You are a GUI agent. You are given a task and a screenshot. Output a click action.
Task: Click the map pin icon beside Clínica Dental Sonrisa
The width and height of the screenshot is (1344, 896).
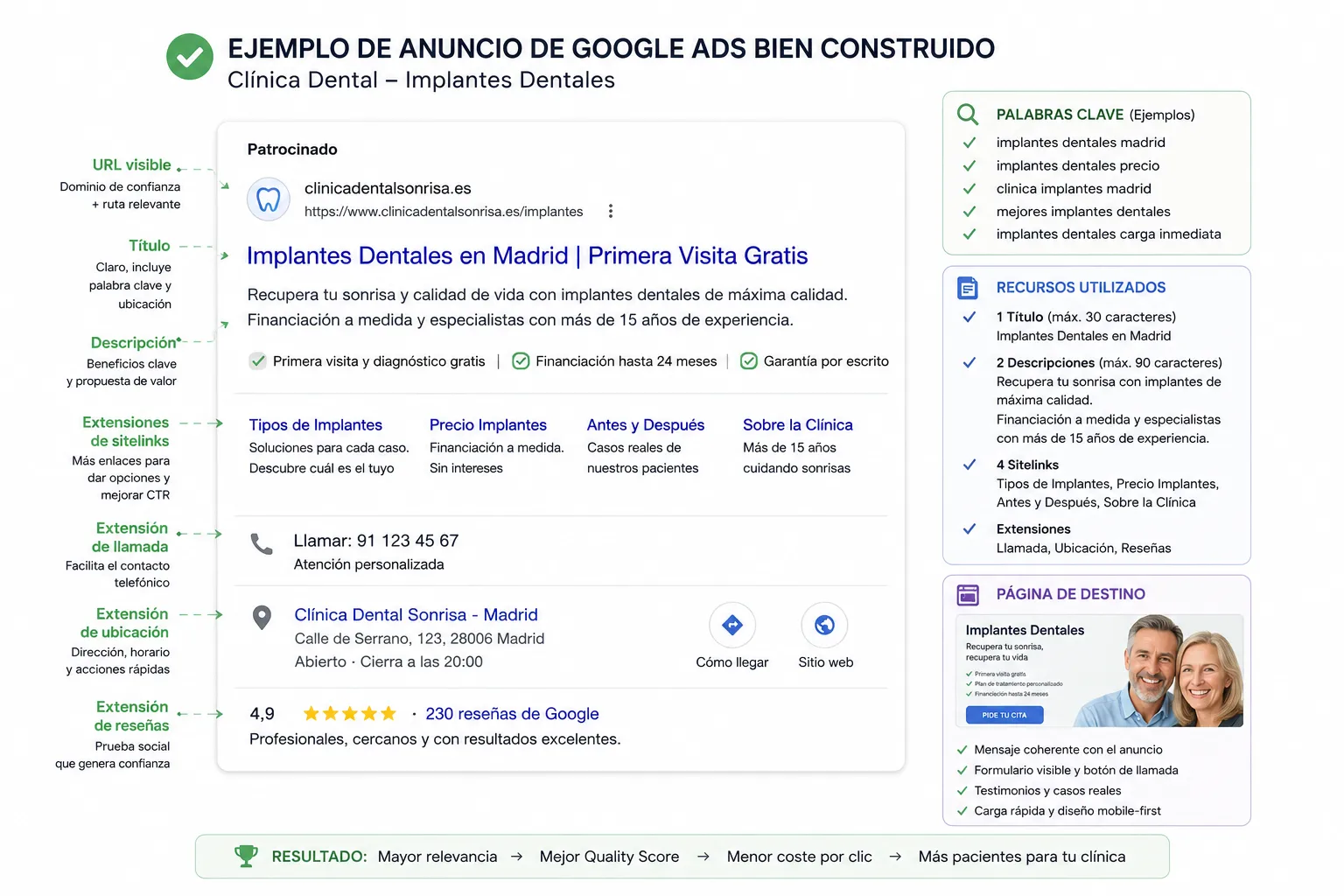click(x=262, y=618)
